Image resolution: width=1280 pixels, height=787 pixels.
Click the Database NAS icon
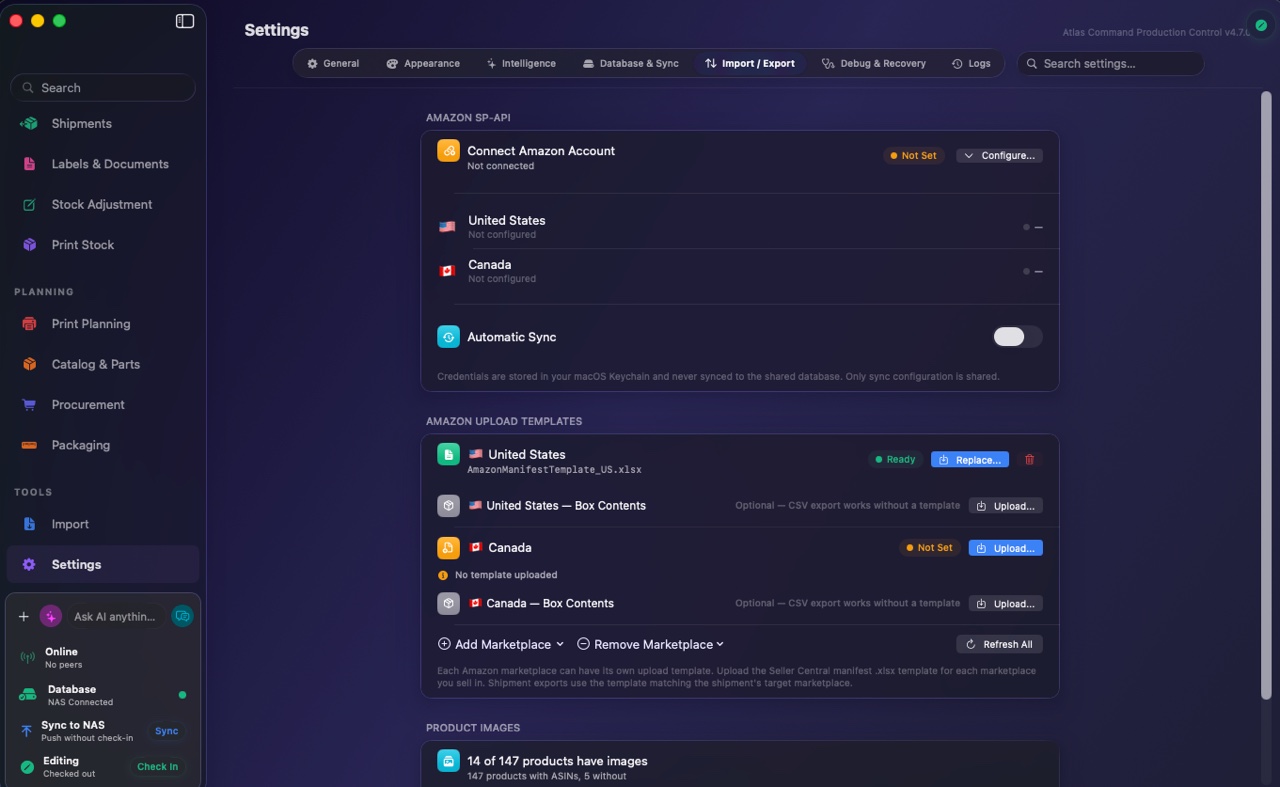click(x=28, y=695)
